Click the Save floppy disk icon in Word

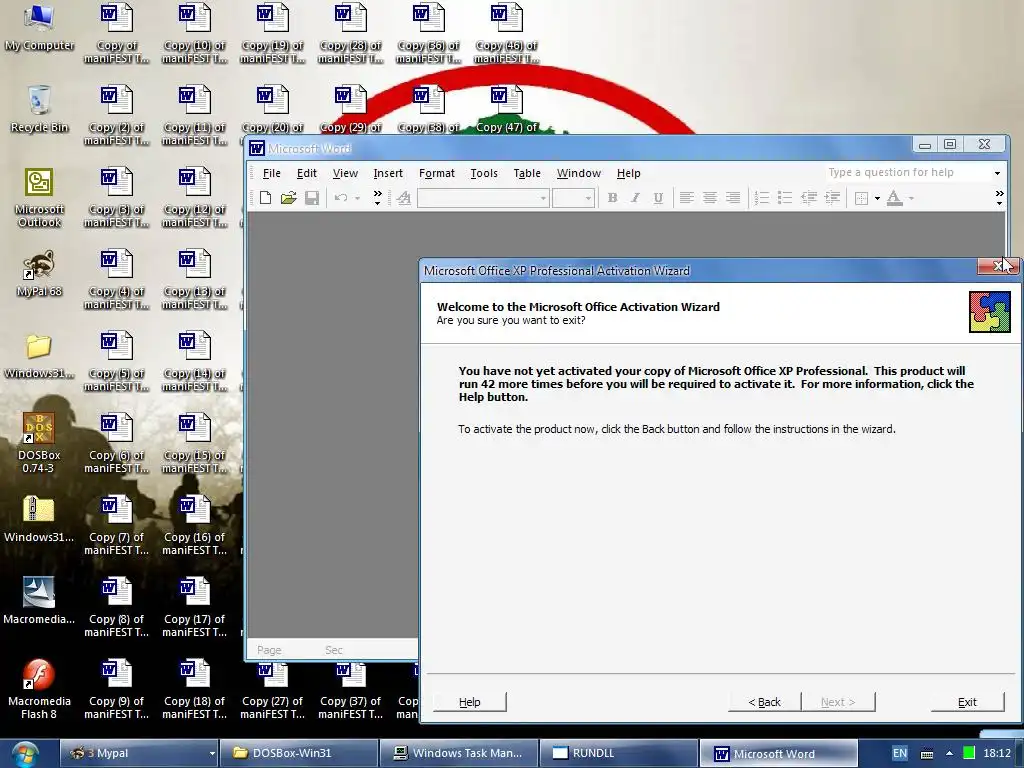312,198
